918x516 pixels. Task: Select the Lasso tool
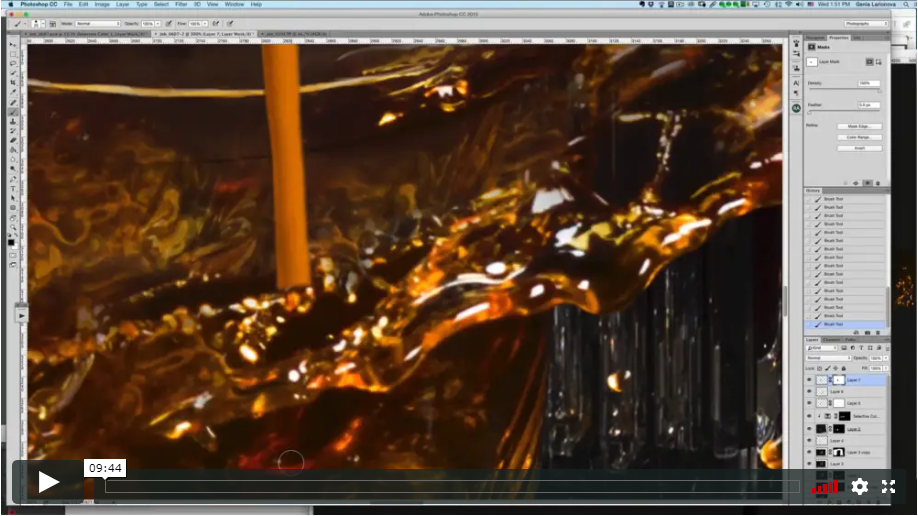pos(13,63)
